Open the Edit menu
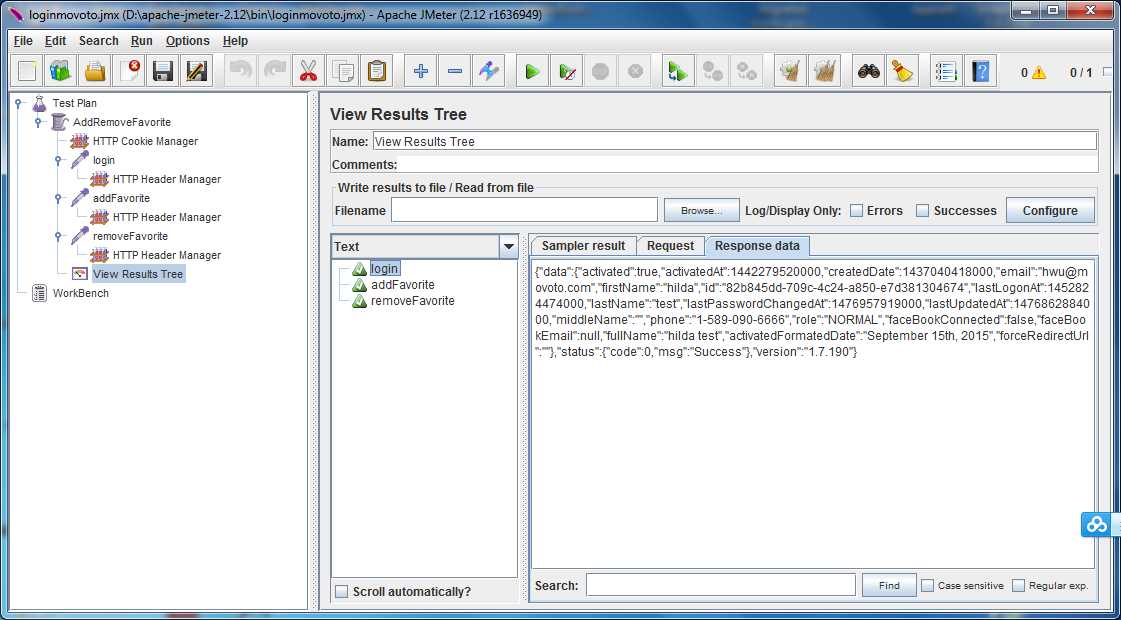The height and width of the screenshot is (620, 1121). pyautogui.click(x=55, y=41)
